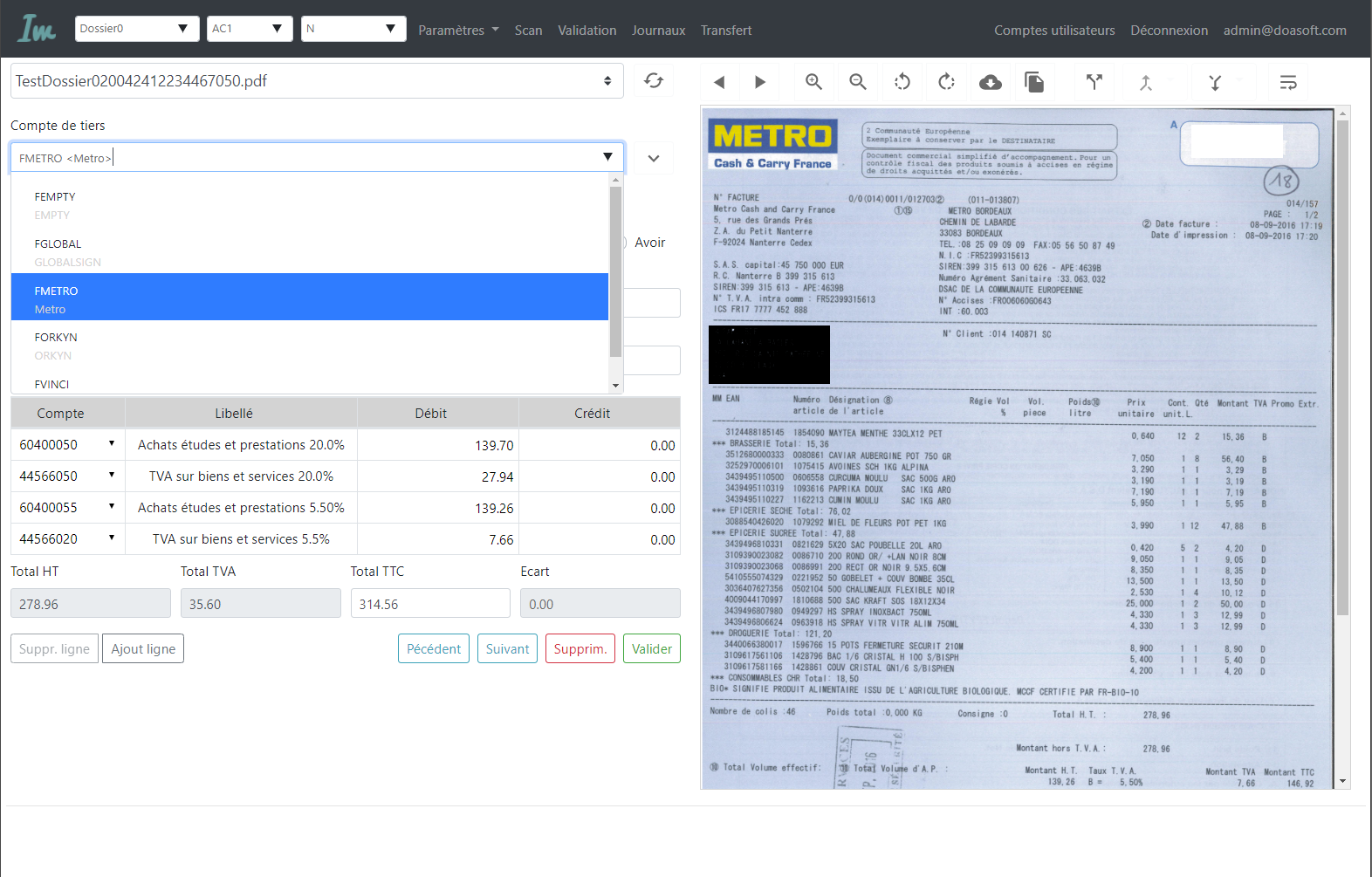
Task: Click Débit value 139.70
Action: coord(494,445)
